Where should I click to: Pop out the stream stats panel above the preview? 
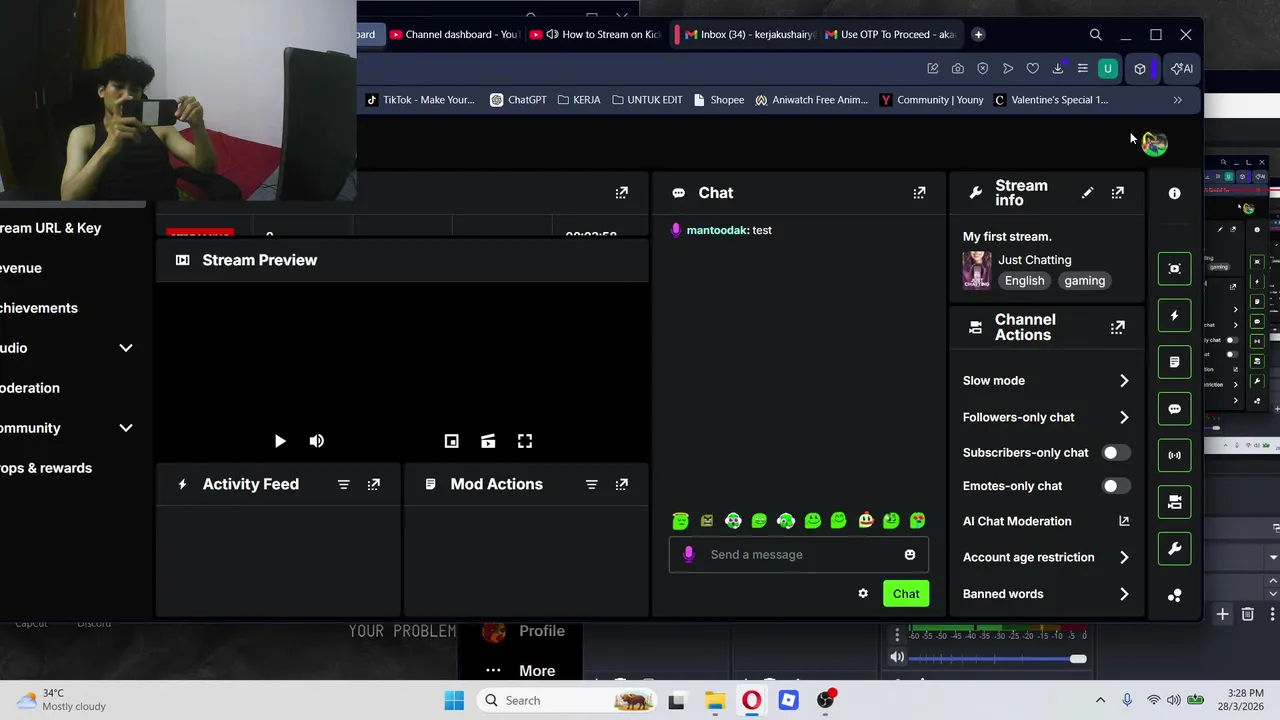tap(621, 193)
